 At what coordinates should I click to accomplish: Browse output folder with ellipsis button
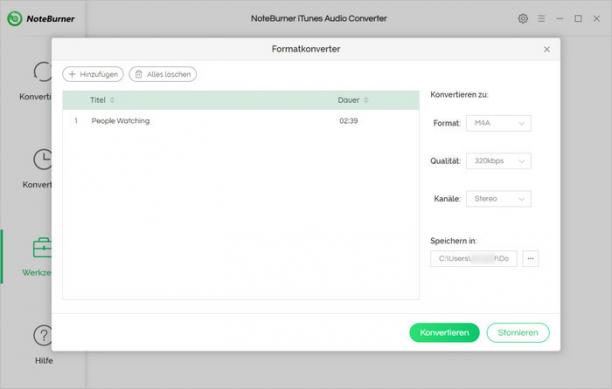pyautogui.click(x=530, y=259)
